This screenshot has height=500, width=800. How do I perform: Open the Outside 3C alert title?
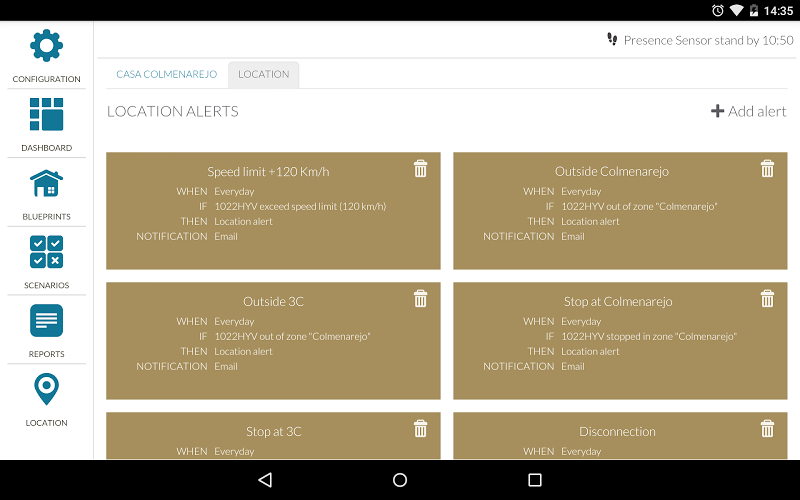tap(273, 302)
